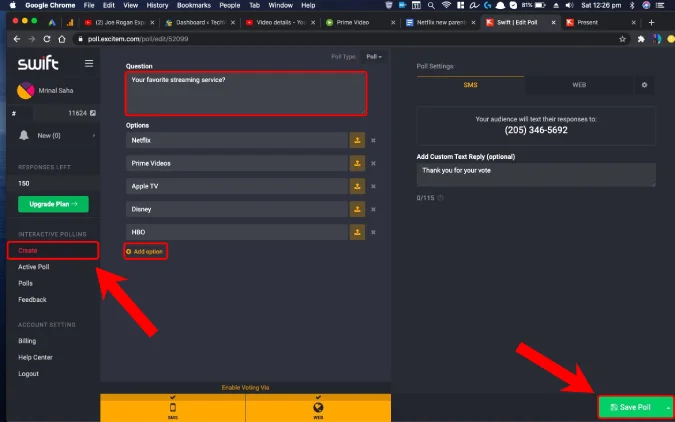Reload the page in Chrome

[x=47, y=39]
